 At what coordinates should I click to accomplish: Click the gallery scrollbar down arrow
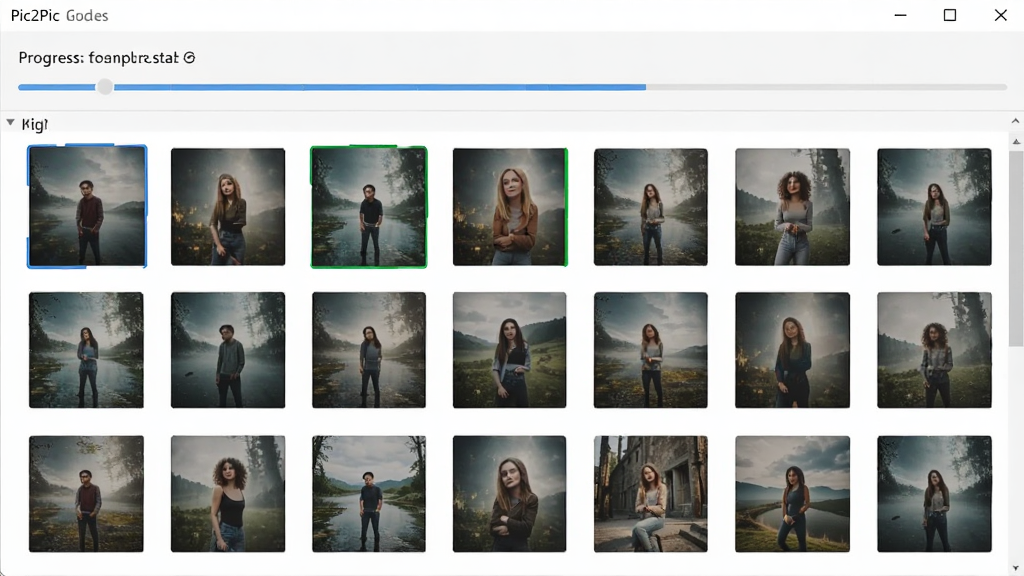(x=1016, y=568)
